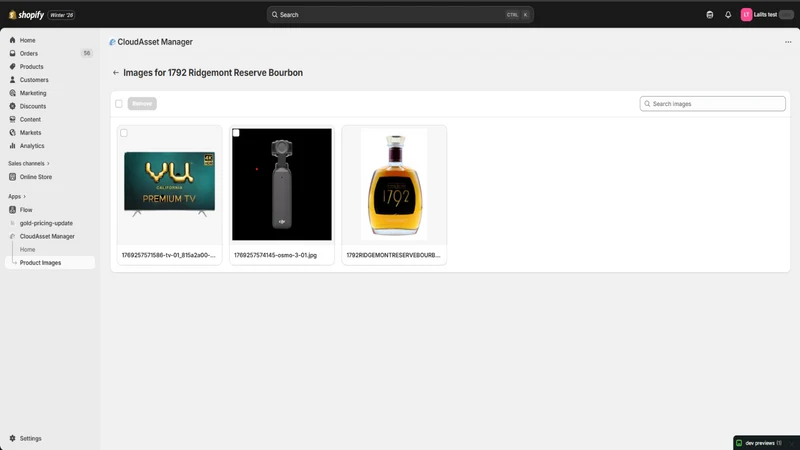Open the osmo camera thumbnail
This screenshot has height=450, width=800.
click(x=282, y=184)
